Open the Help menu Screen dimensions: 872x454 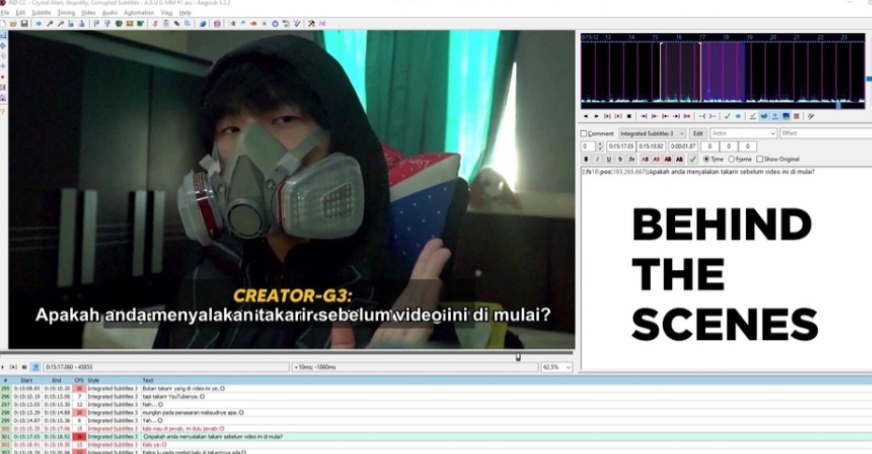185,12
